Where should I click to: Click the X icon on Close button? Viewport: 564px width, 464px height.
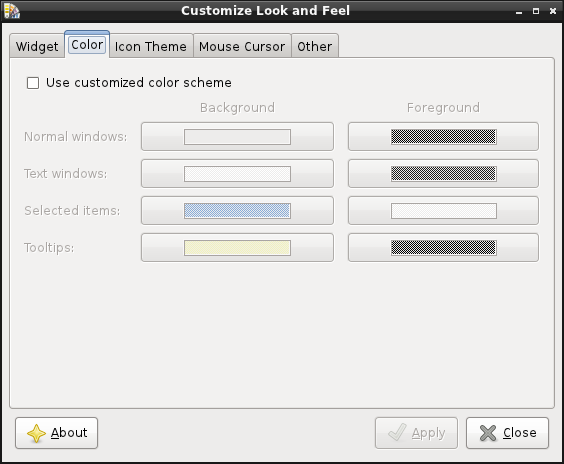[488, 433]
